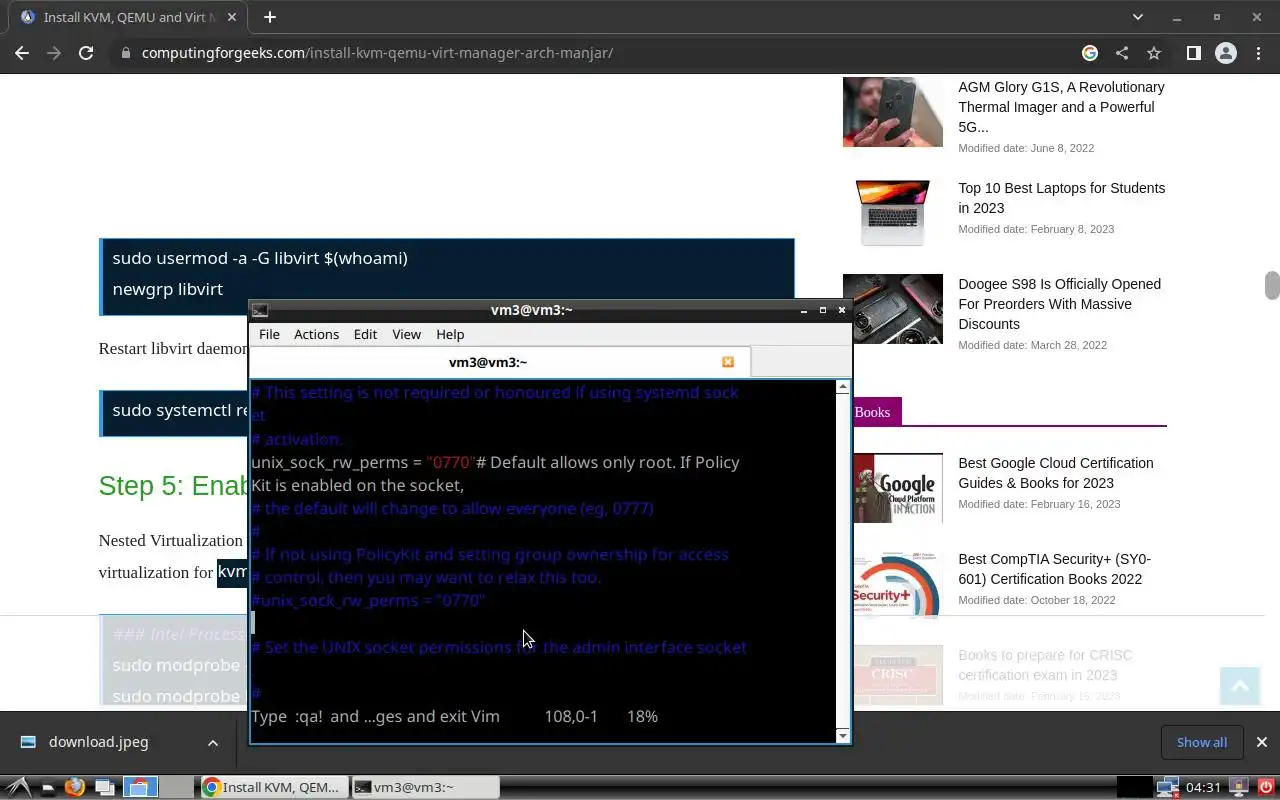Open the Help menu in terminal
The height and width of the screenshot is (800, 1280).
[450, 334]
